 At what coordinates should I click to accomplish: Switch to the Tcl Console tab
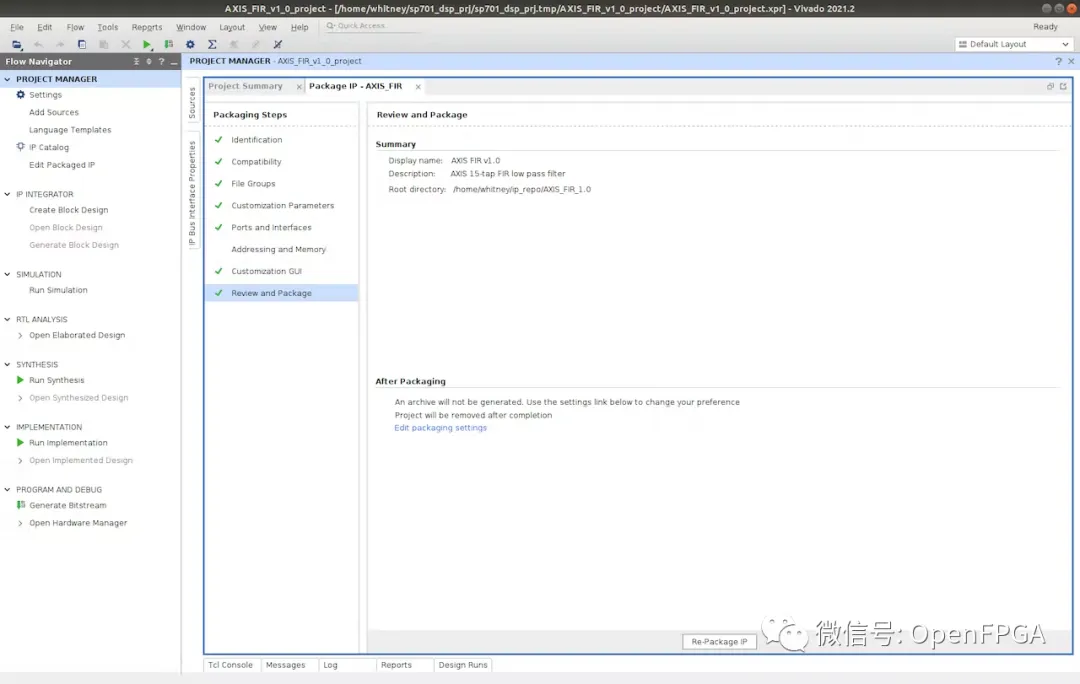[x=230, y=665]
